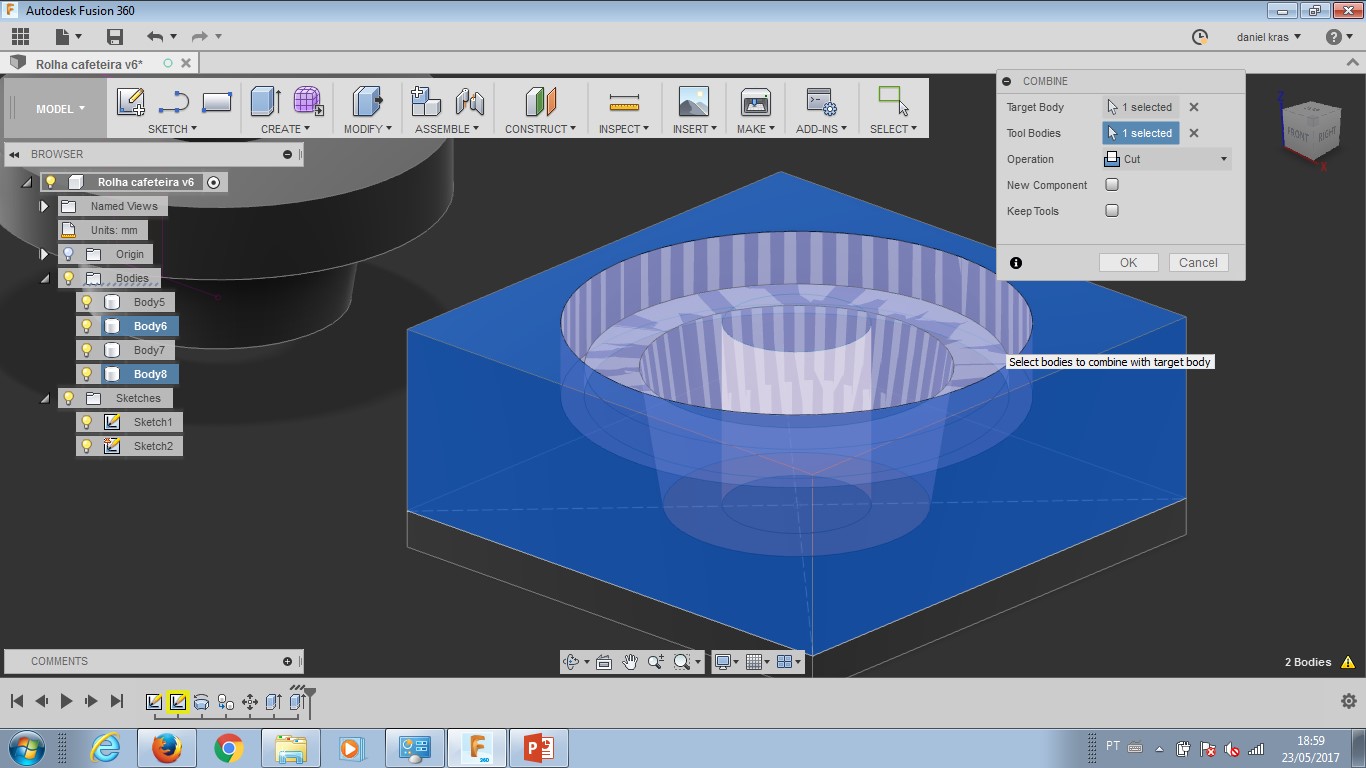The image size is (1366, 768).
Task: Collapse the Bodies folder
Action: pyautogui.click(x=44, y=278)
